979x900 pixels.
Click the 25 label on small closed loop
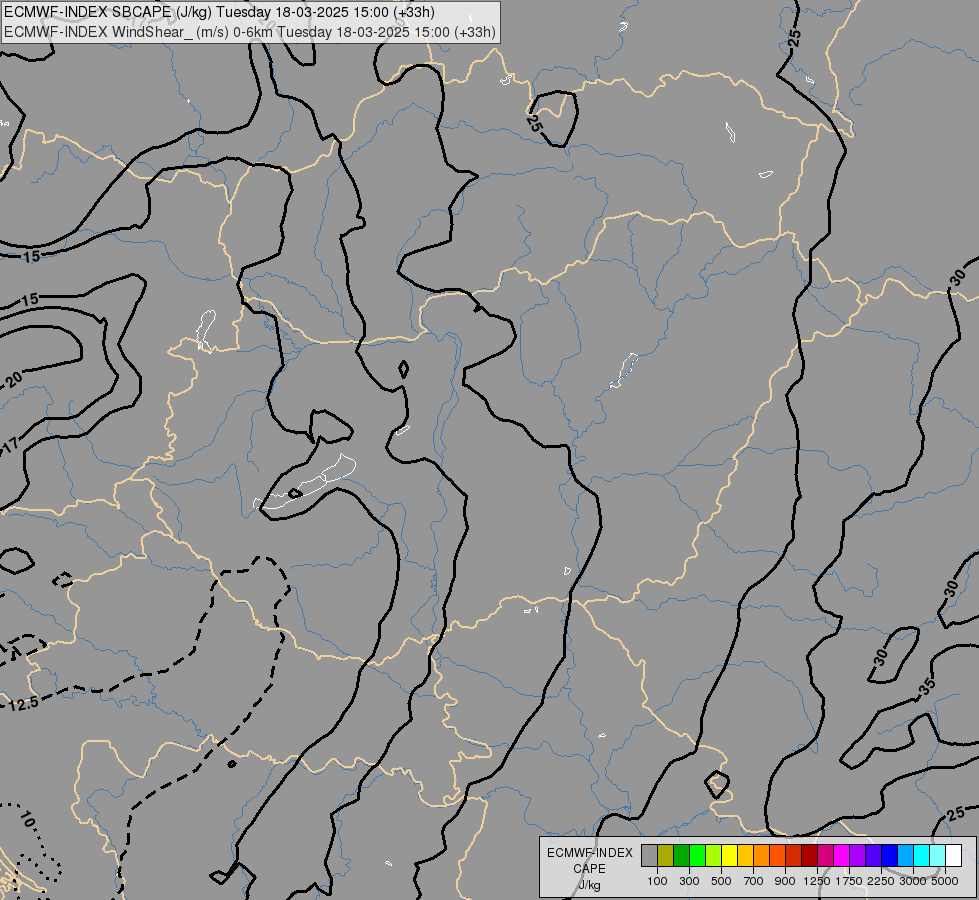[534, 122]
